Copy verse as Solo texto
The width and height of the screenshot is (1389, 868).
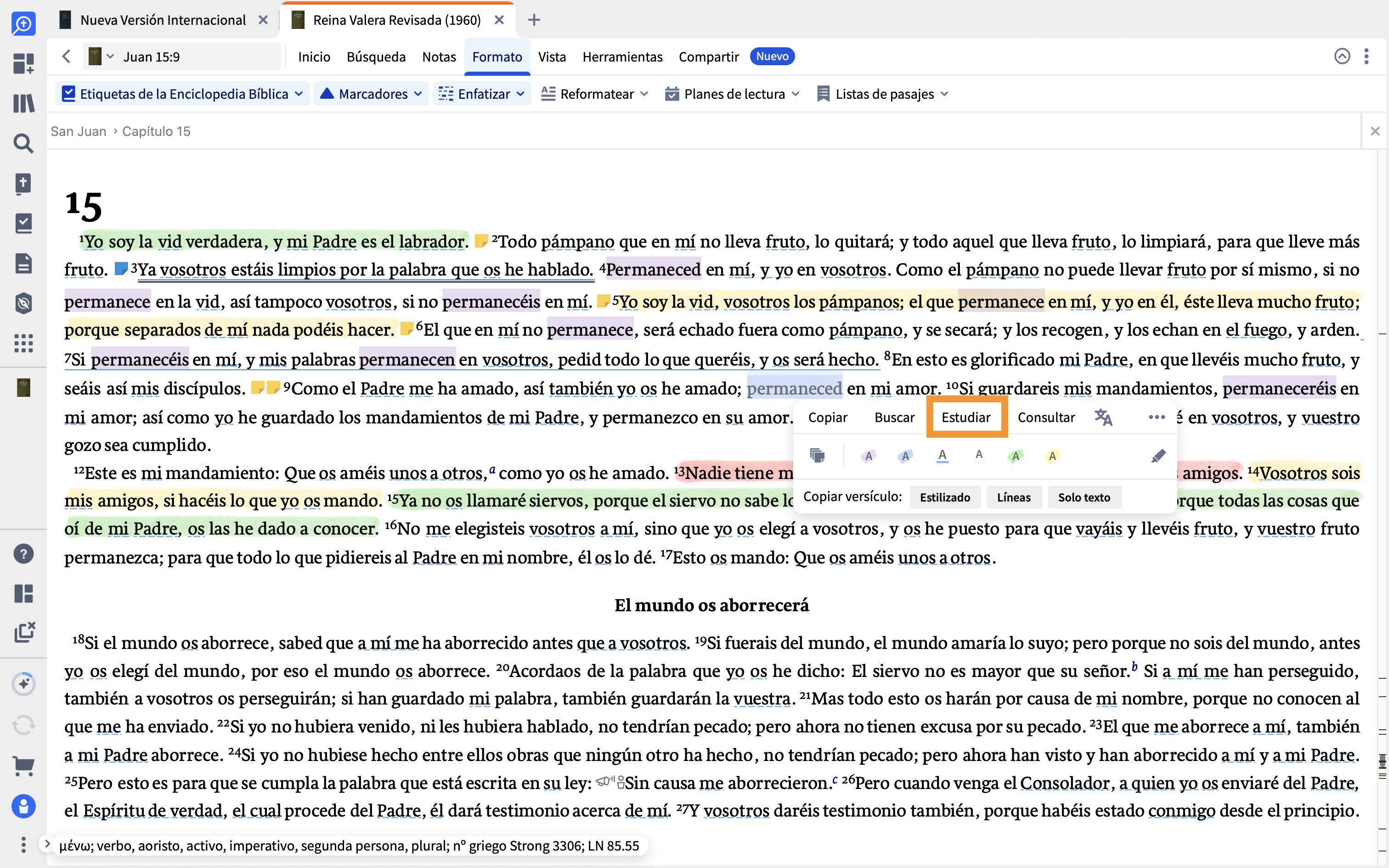pos(1084,497)
